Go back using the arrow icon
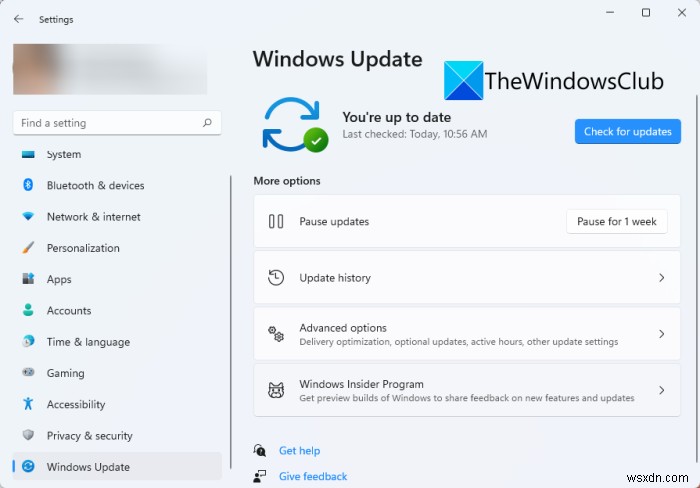700x488 pixels. click(18, 19)
